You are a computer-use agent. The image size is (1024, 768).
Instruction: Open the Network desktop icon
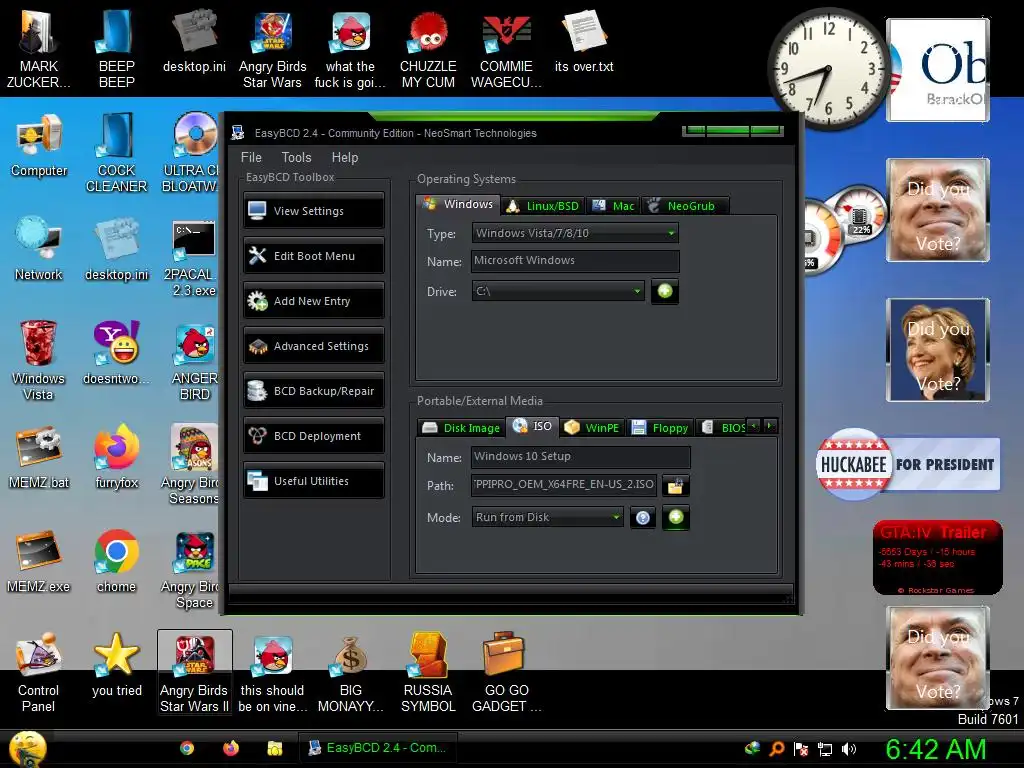click(39, 250)
